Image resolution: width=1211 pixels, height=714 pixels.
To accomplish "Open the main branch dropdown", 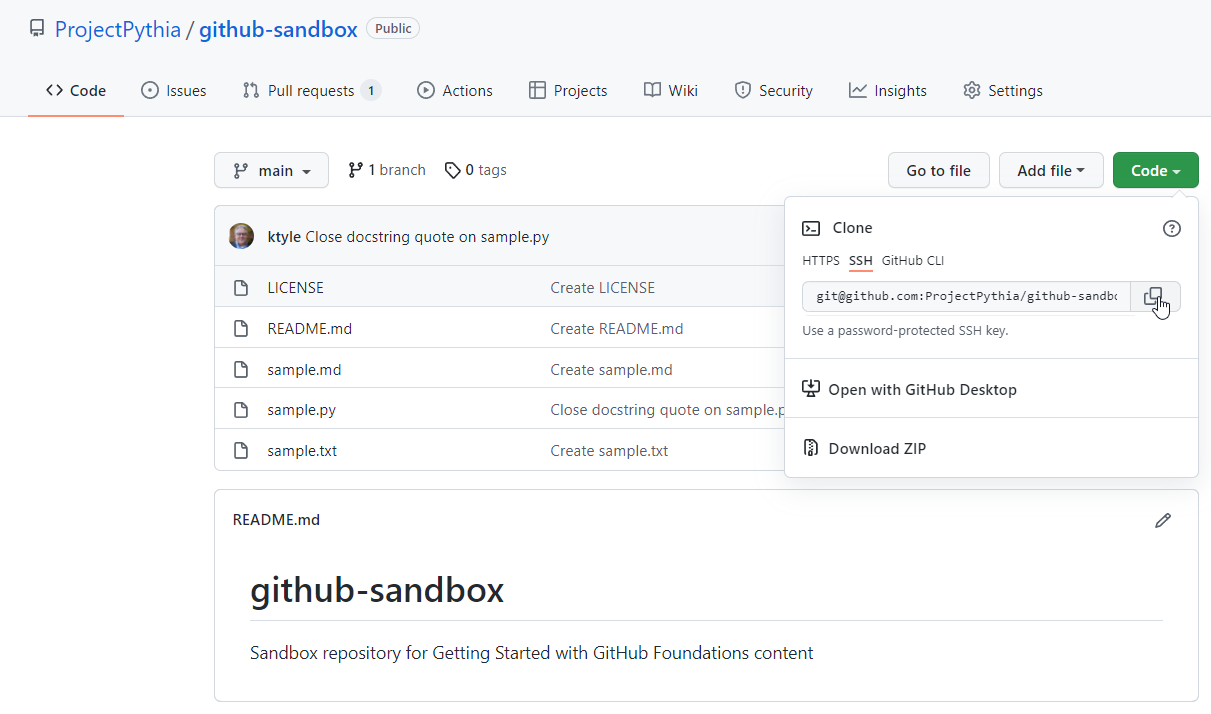I will point(271,170).
